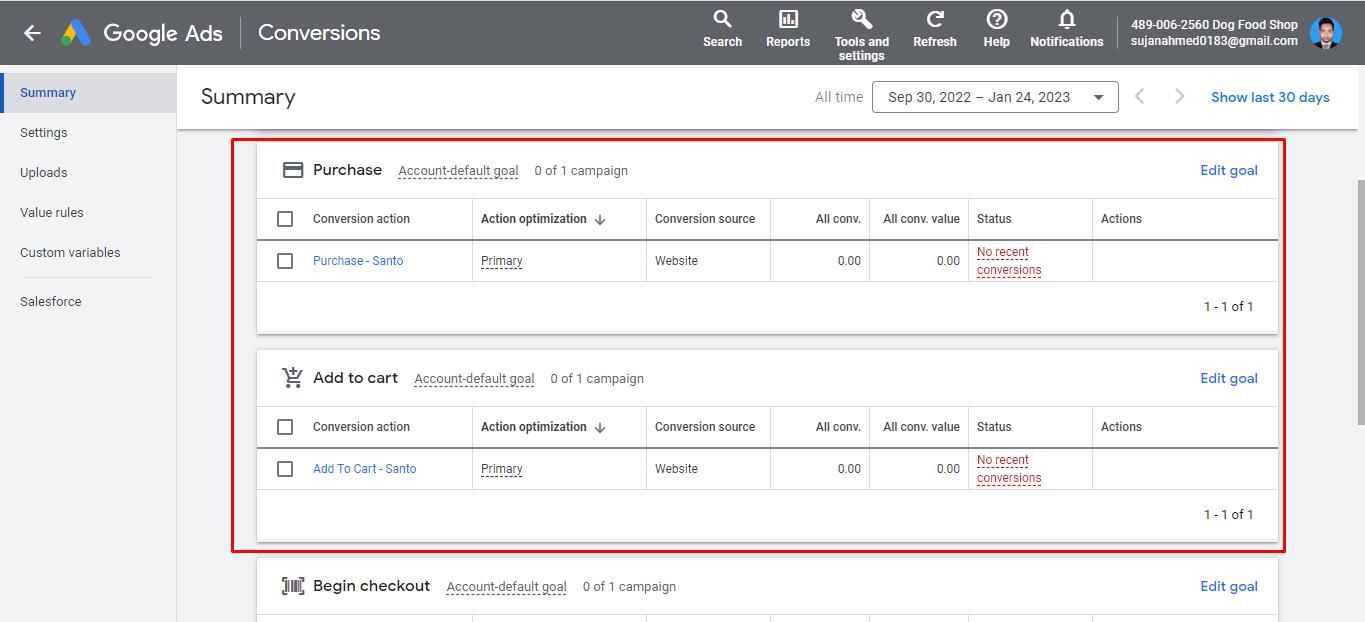Screen dimensions: 1365x622
Task: Select Summary in the left sidebar
Action: point(88,93)
